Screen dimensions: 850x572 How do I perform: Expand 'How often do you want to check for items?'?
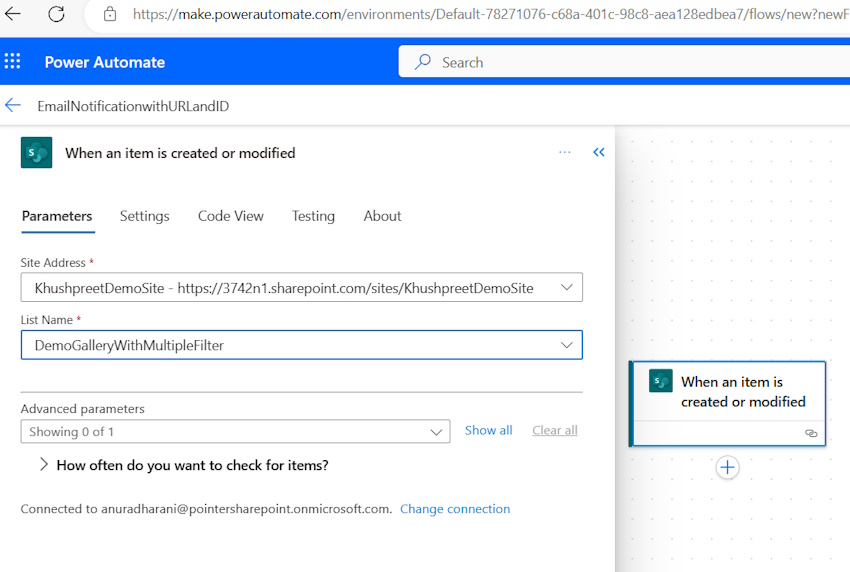pos(184,465)
